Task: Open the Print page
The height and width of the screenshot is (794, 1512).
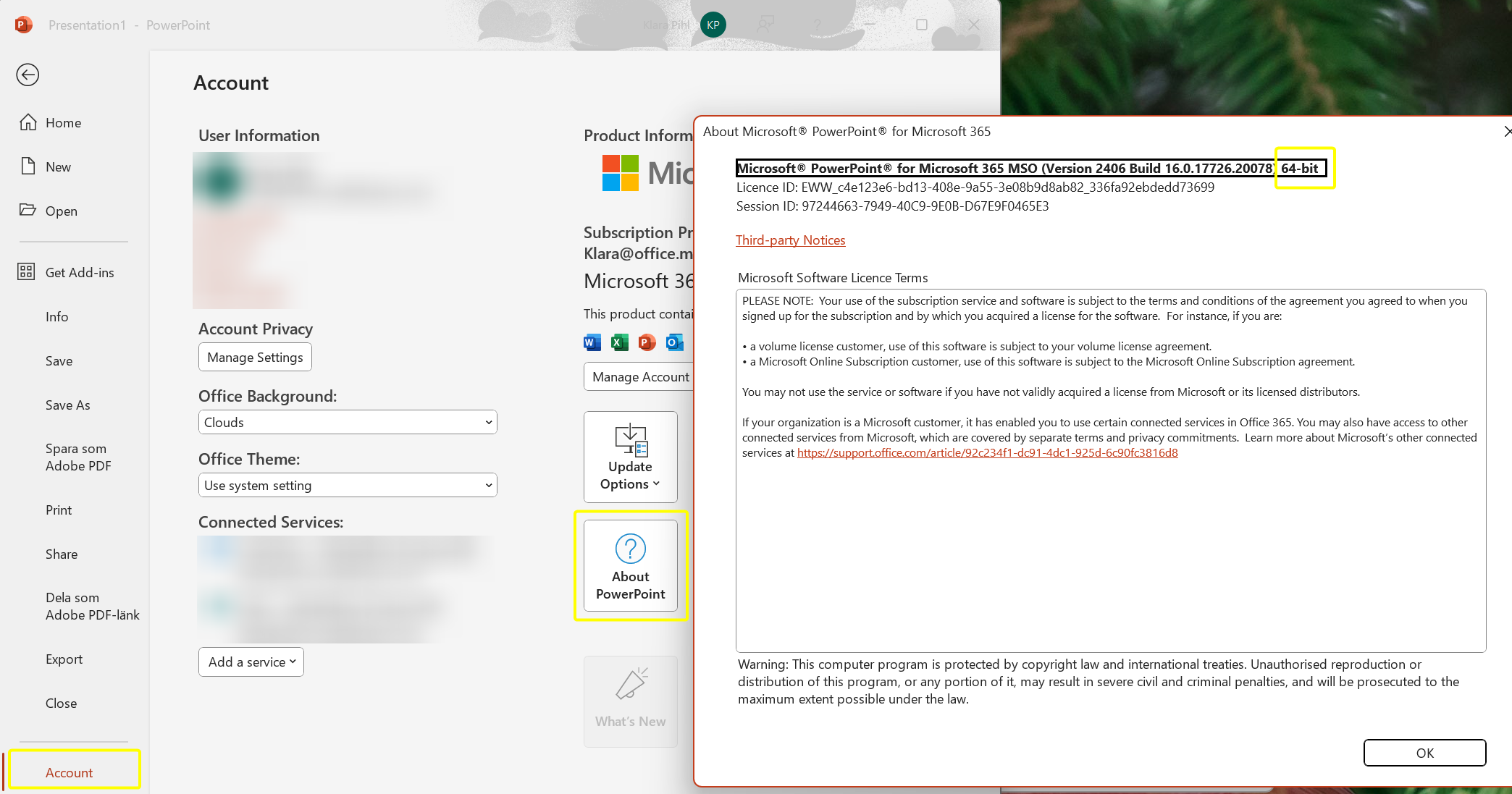Action: (x=59, y=510)
